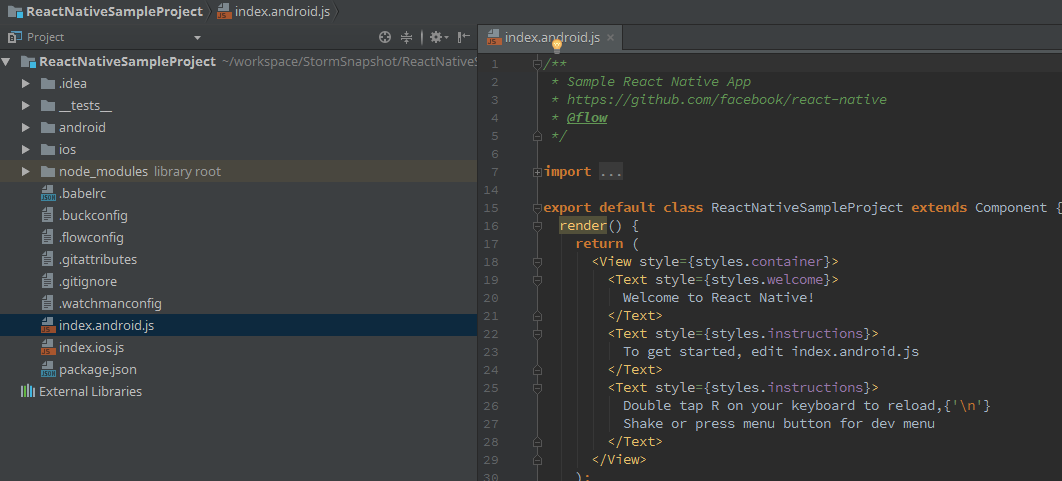The height and width of the screenshot is (481, 1062).
Task: Fold the export default class at line 15
Action: [537, 208]
